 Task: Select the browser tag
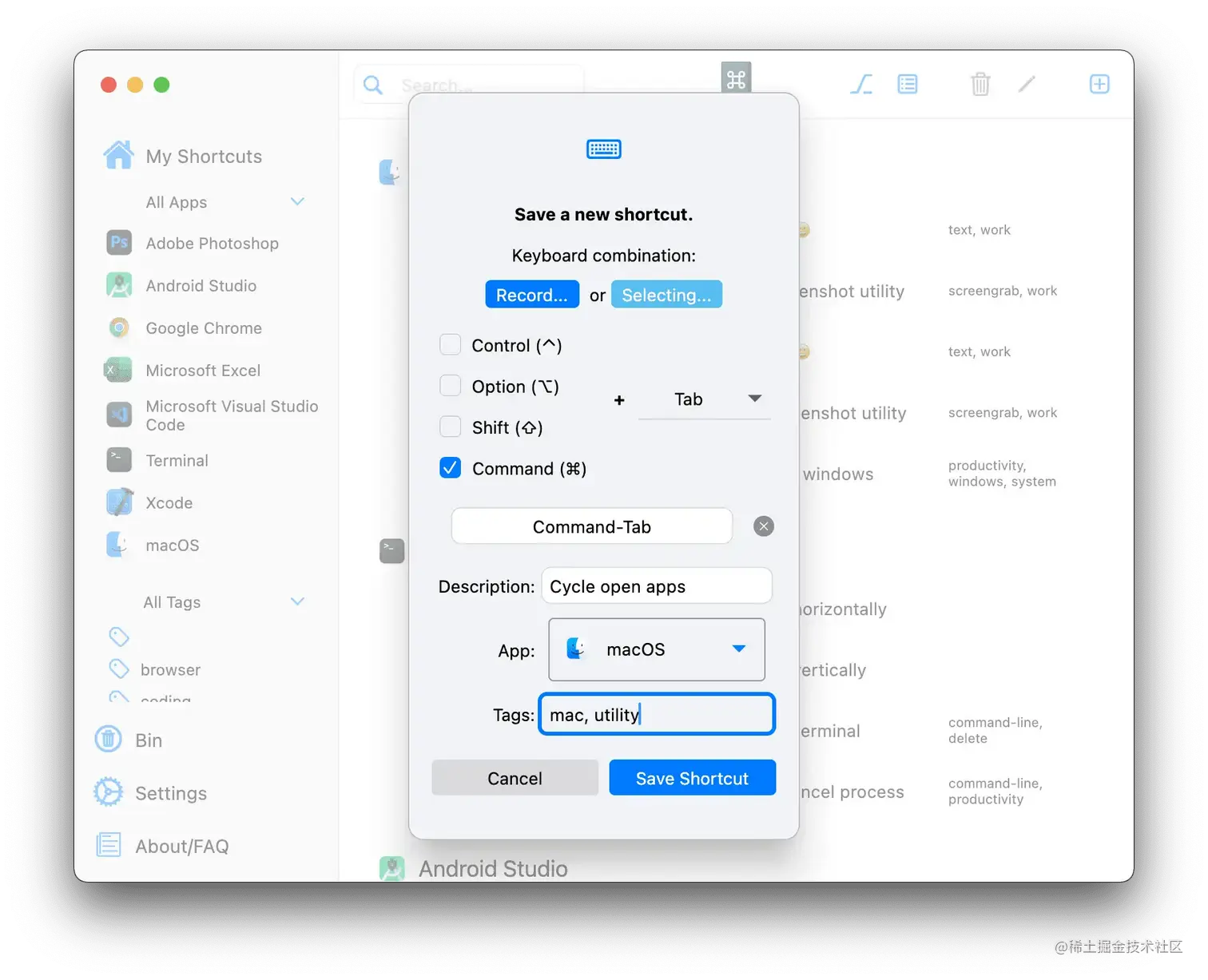[x=170, y=670]
